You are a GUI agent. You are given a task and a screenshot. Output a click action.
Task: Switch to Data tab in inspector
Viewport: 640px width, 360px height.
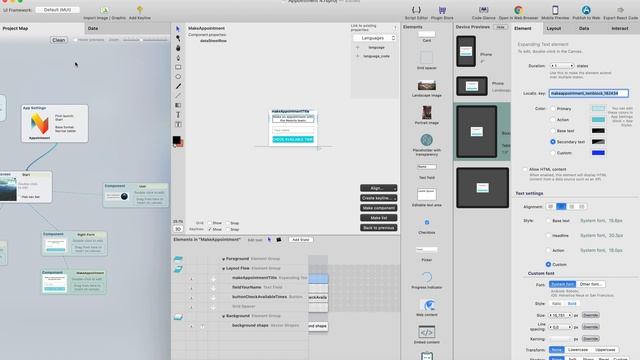tap(584, 29)
